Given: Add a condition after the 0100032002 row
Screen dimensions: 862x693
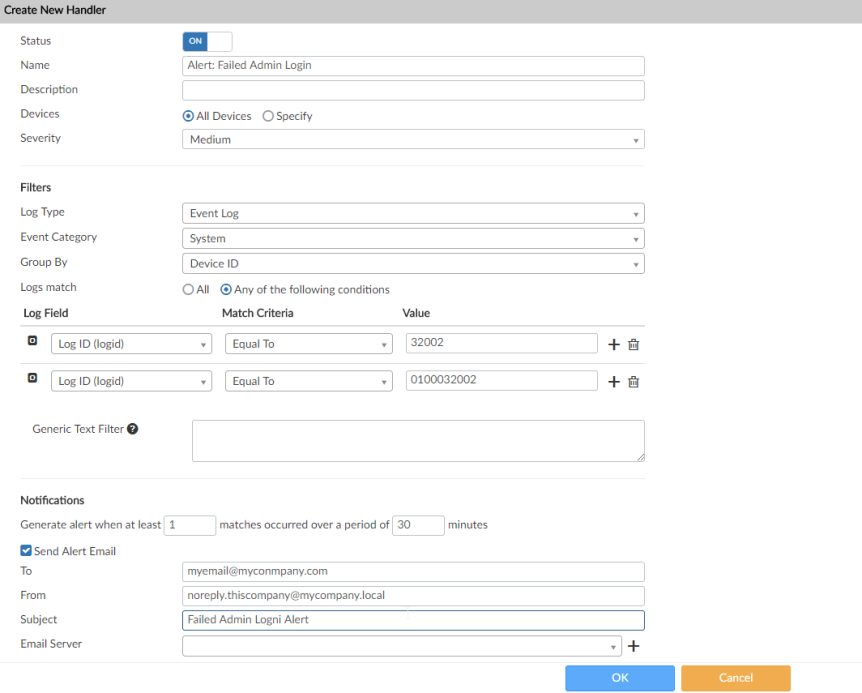Looking at the screenshot, I should click(x=614, y=381).
